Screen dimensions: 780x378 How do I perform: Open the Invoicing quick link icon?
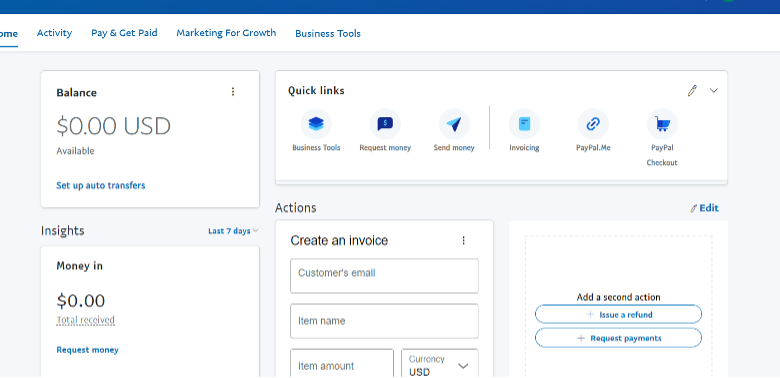click(x=524, y=124)
